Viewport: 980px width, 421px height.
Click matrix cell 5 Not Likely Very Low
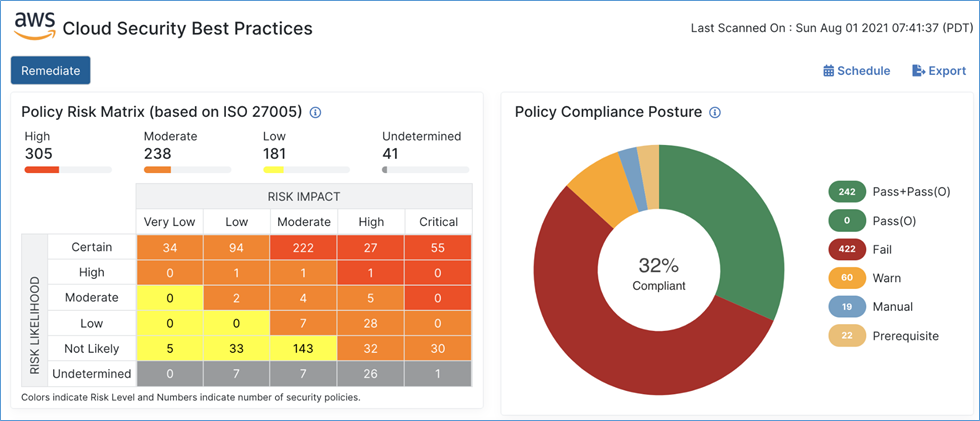[x=169, y=349]
